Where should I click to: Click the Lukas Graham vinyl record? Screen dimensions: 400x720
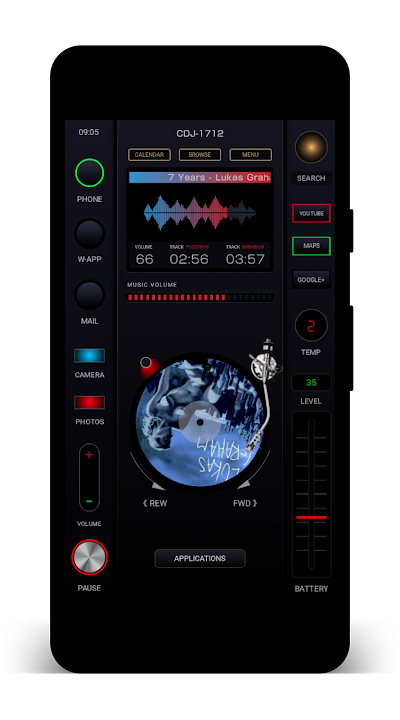coord(200,422)
